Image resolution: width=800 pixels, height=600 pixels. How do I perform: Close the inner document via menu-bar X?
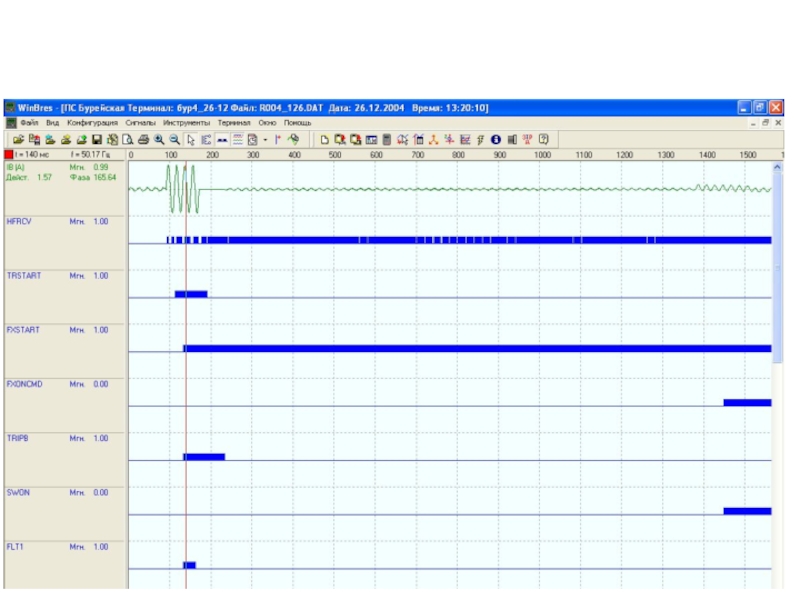[x=779, y=123]
